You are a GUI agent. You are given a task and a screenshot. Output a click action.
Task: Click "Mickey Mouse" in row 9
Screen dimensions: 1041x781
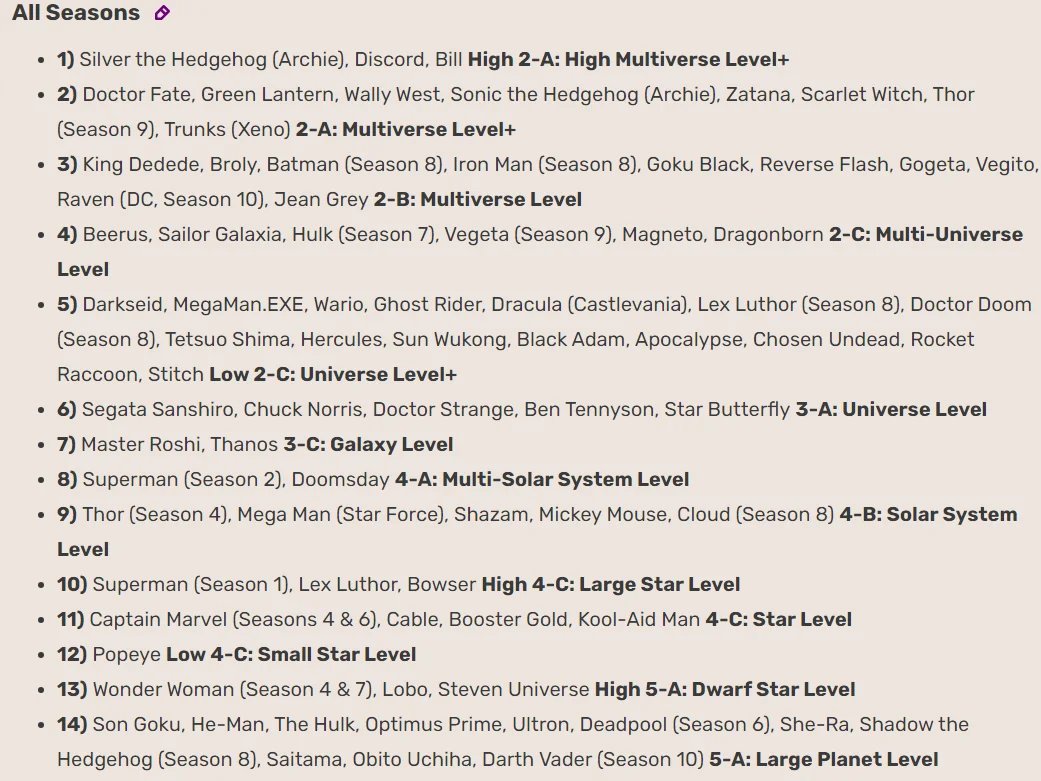coord(602,514)
